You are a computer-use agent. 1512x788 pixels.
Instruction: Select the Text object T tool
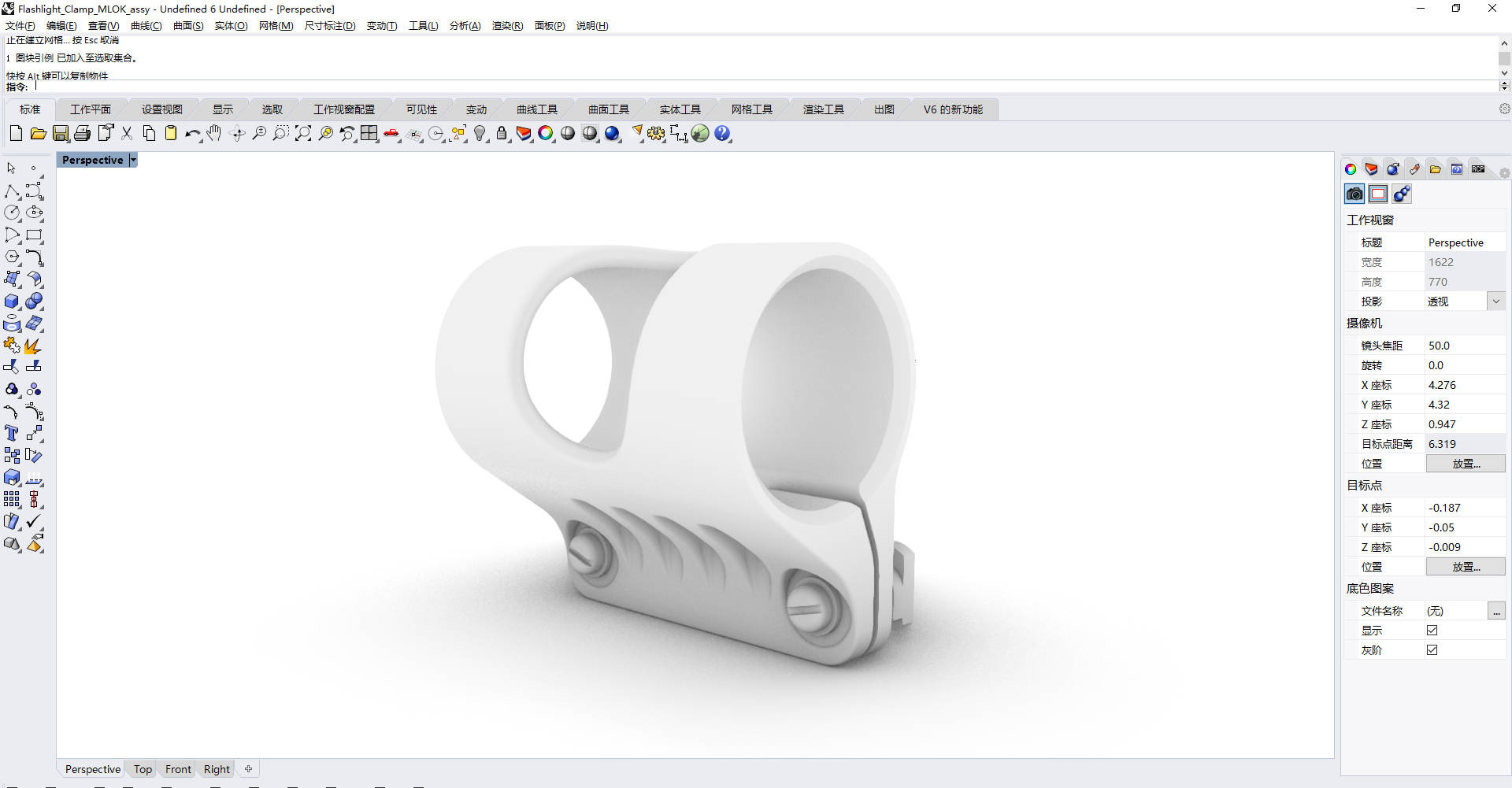[x=12, y=434]
